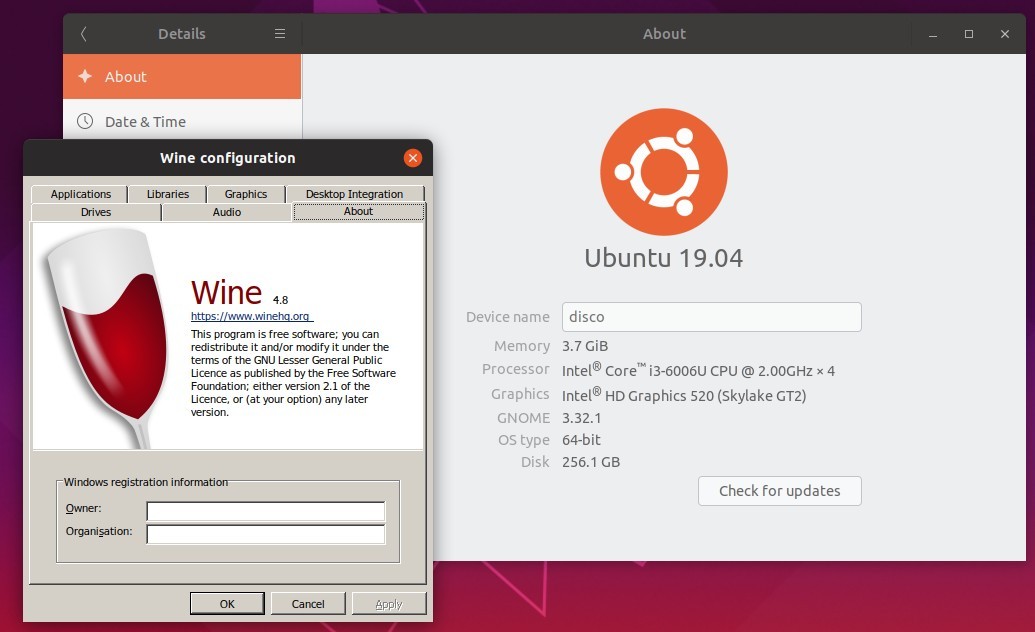Select Date & Time in the sidebar
This screenshot has height=632, width=1035.
pos(182,122)
